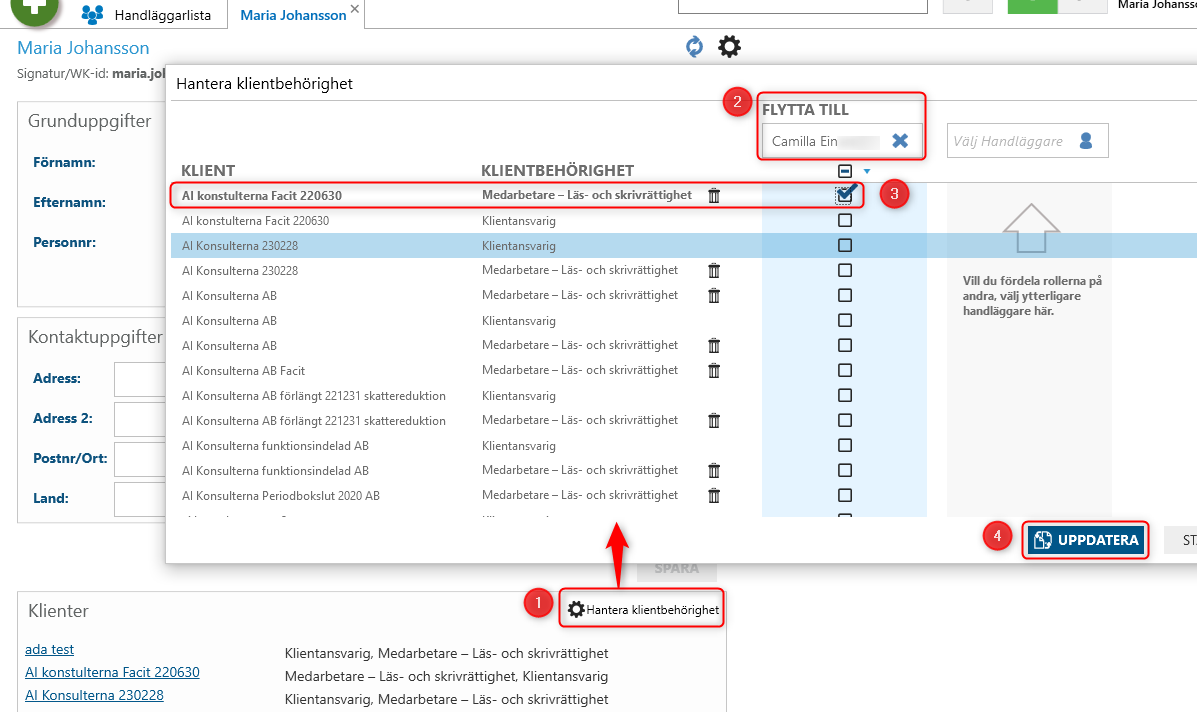Image resolution: width=1197 pixels, height=712 pixels.
Task: Click the AI Konsulterna AB Facit client name
Action: pos(244,370)
